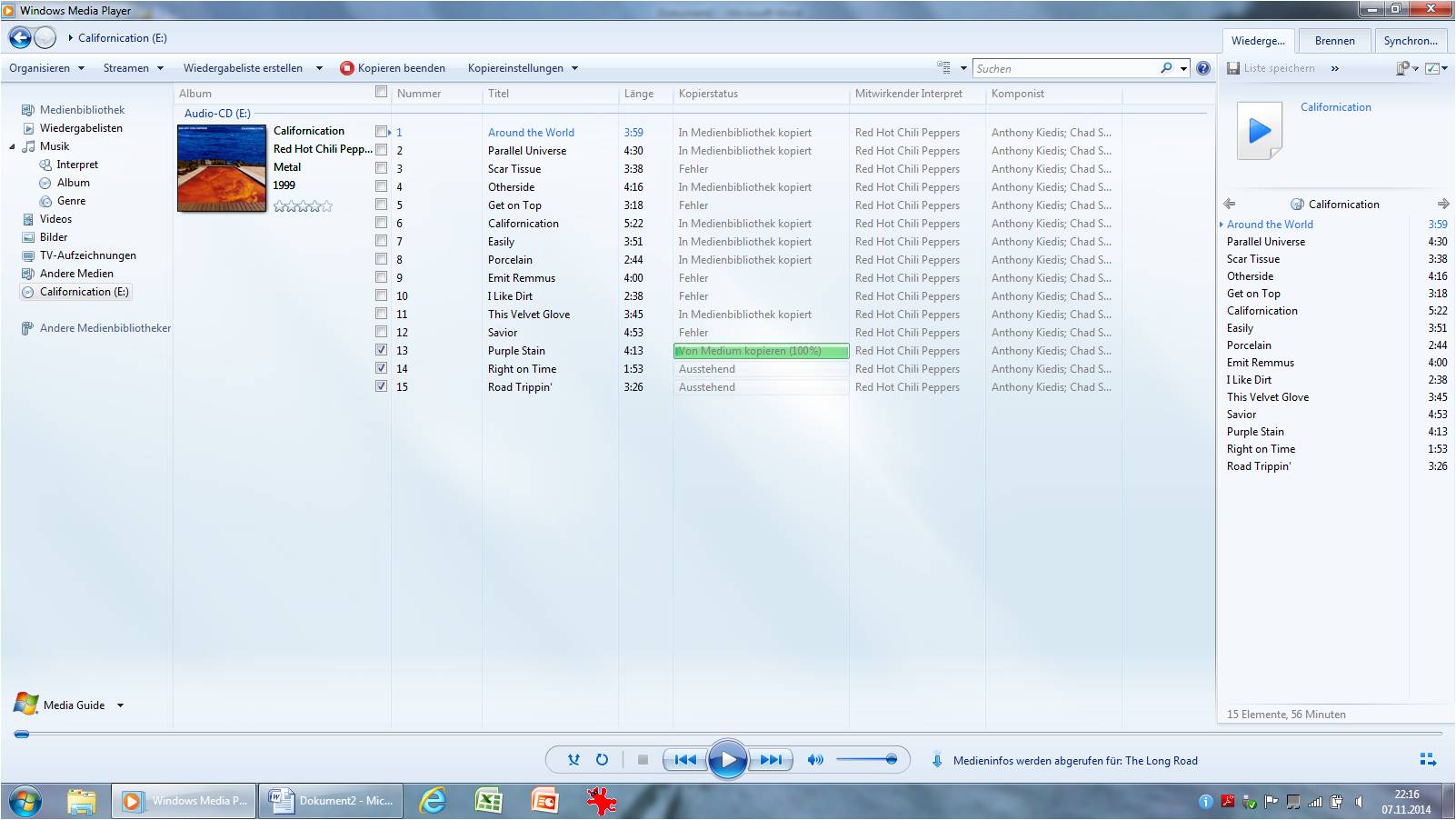The width and height of the screenshot is (1456, 820).
Task: Click the stop playback button
Action: point(643,760)
